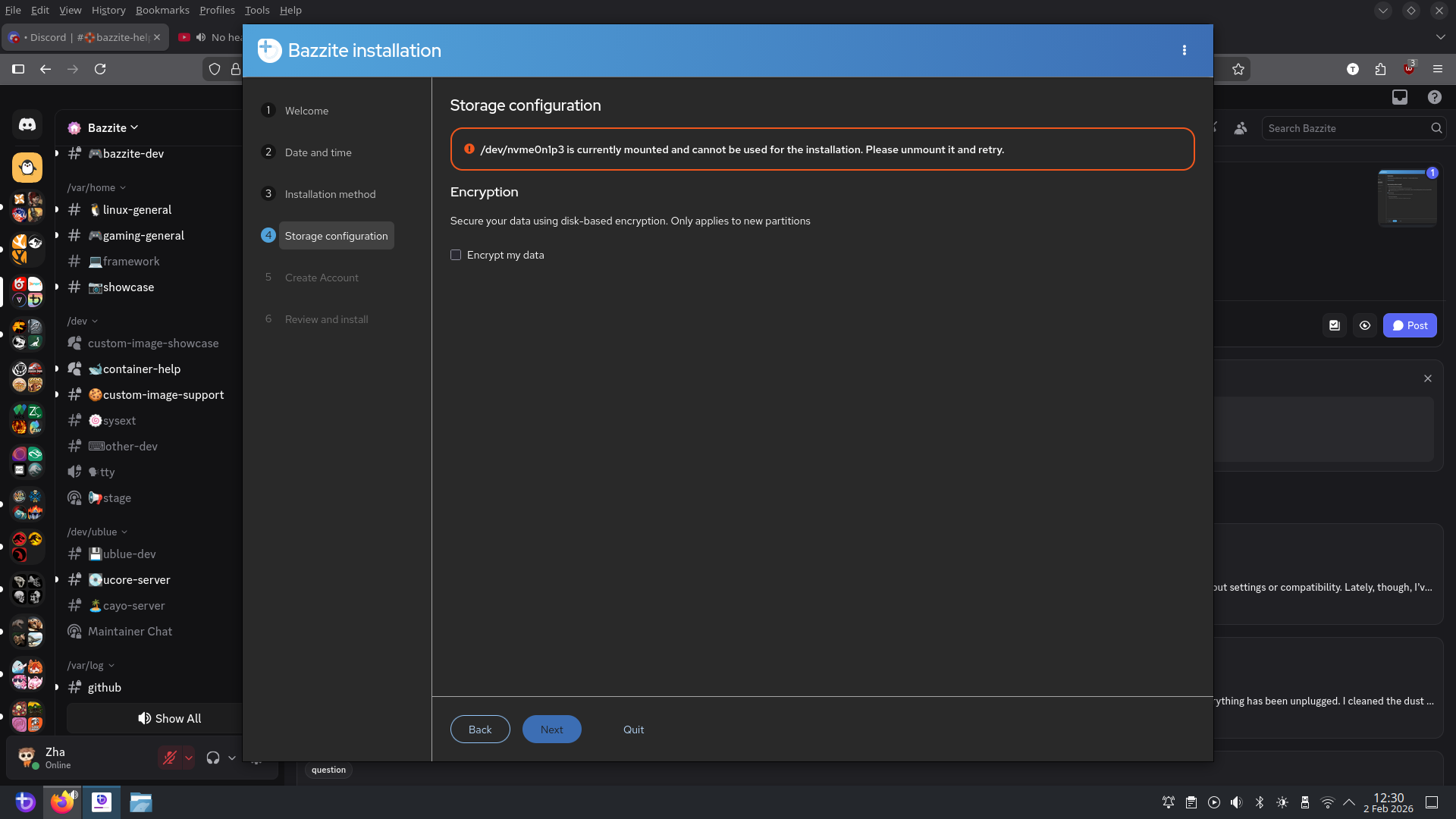Open the installer kebab options menu
Viewport: 1456px width, 819px height.
click(1184, 50)
